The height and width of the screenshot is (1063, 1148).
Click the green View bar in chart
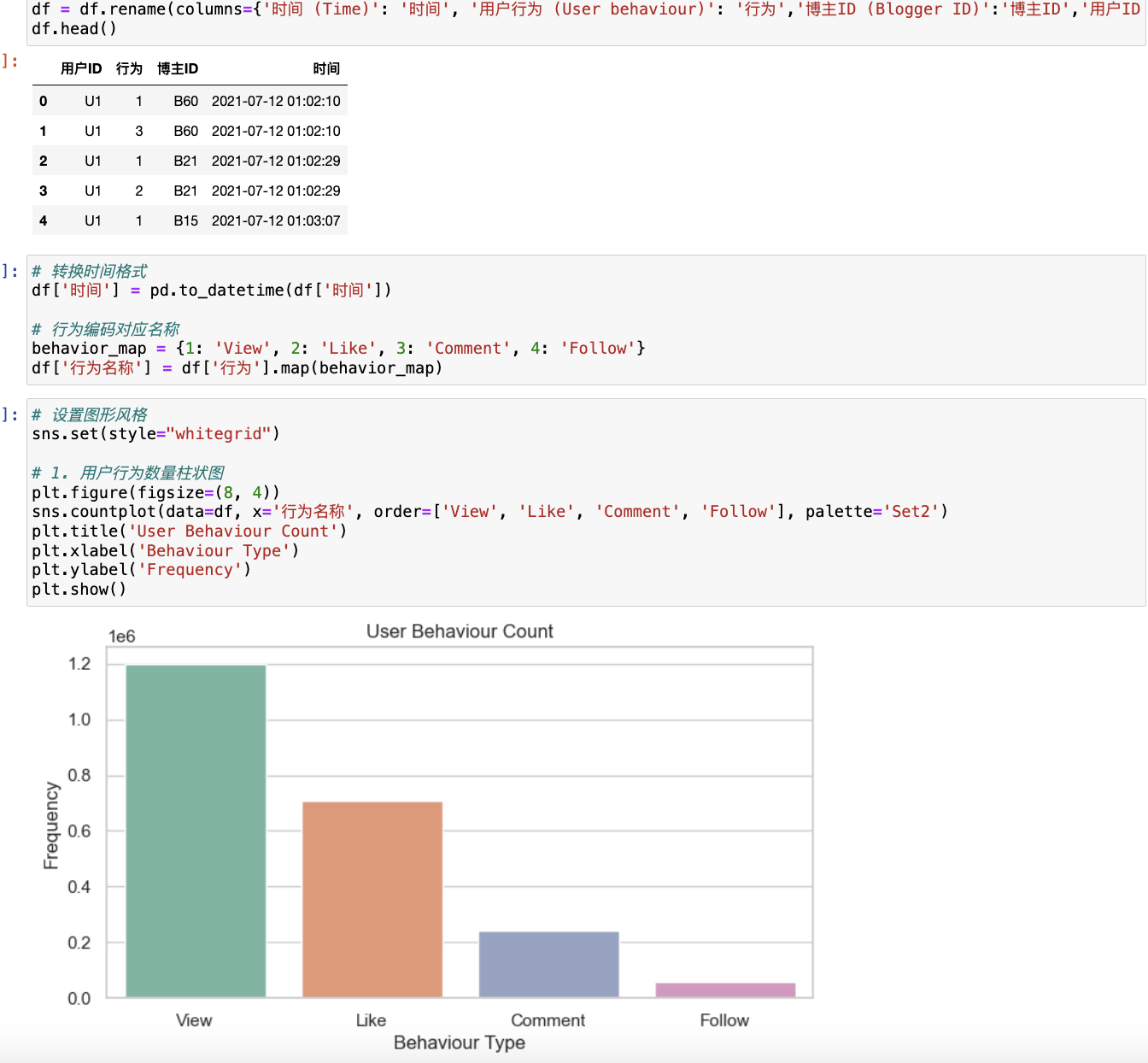196,831
